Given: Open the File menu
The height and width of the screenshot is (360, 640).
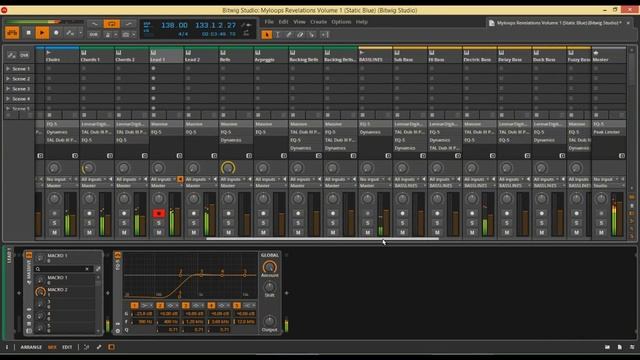Looking at the screenshot, I should point(269,22).
